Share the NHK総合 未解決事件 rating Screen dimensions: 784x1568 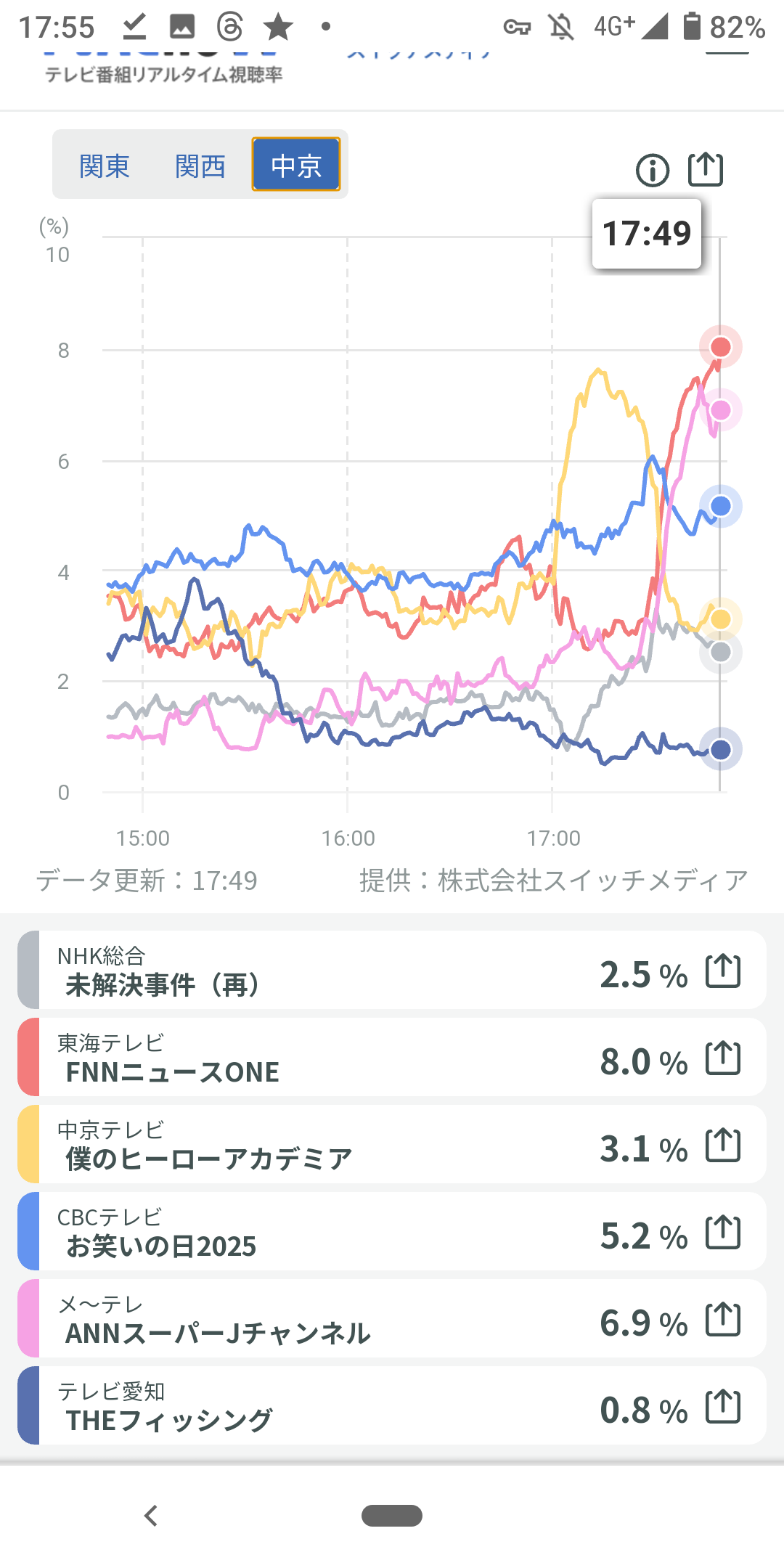pos(723,971)
